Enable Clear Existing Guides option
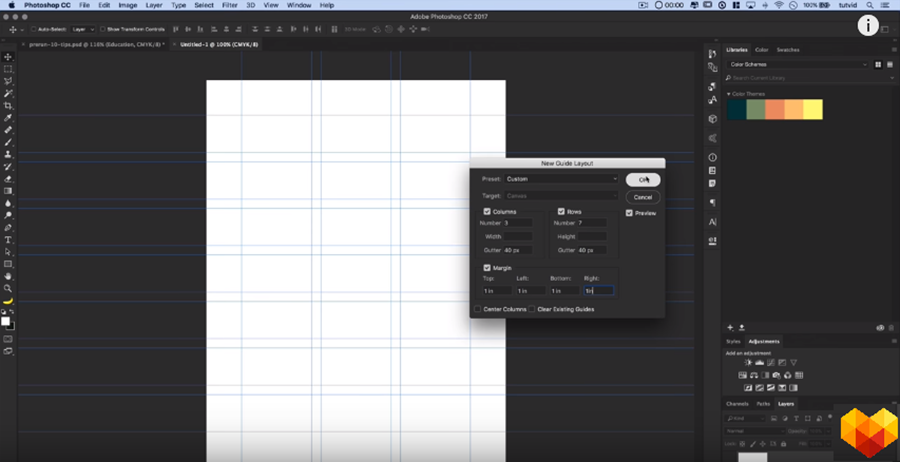Image resolution: width=900 pixels, height=462 pixels. point(532,309)
